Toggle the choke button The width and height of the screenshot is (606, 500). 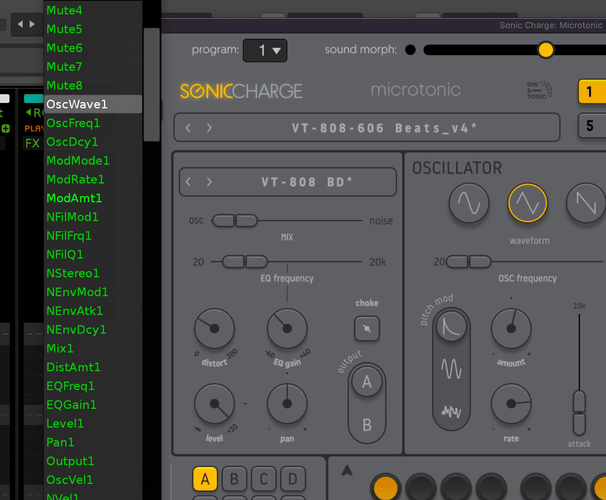(367, 327)
